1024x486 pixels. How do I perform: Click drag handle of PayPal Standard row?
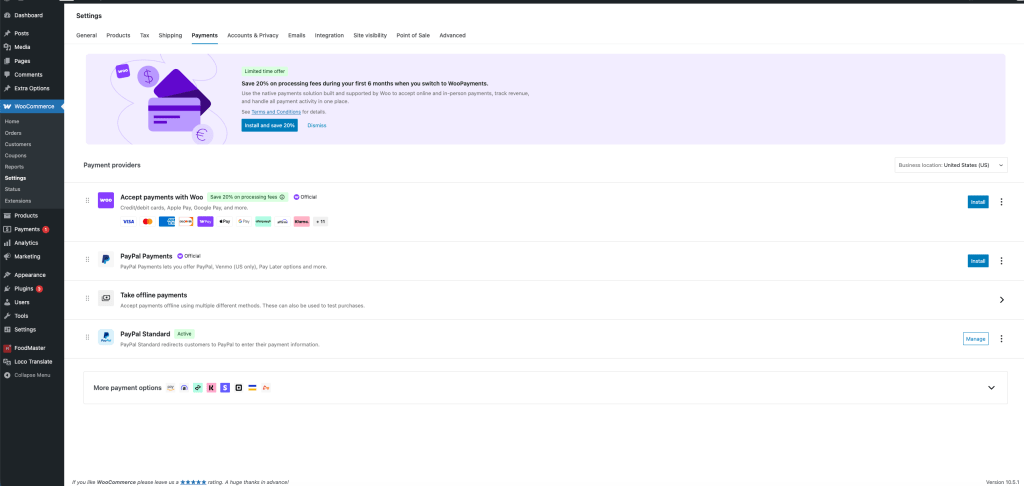tap(88, 337)
